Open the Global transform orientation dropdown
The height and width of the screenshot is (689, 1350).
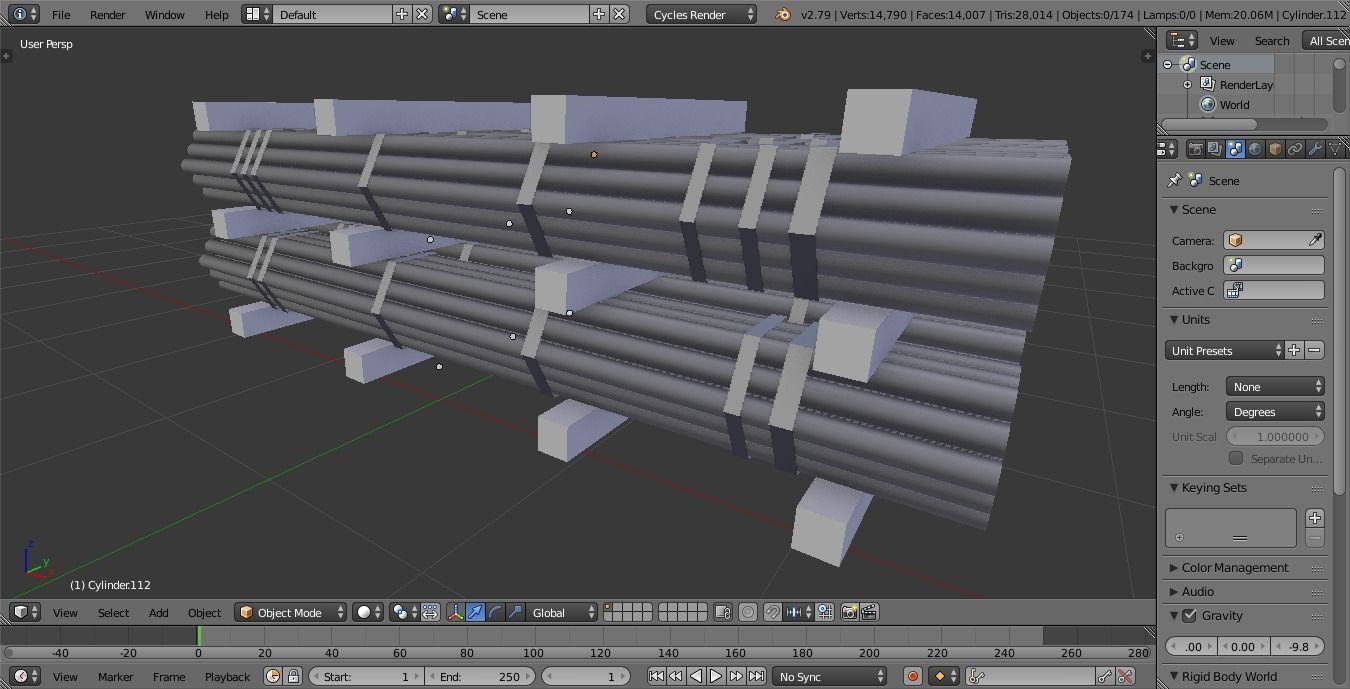coord(558,612)
